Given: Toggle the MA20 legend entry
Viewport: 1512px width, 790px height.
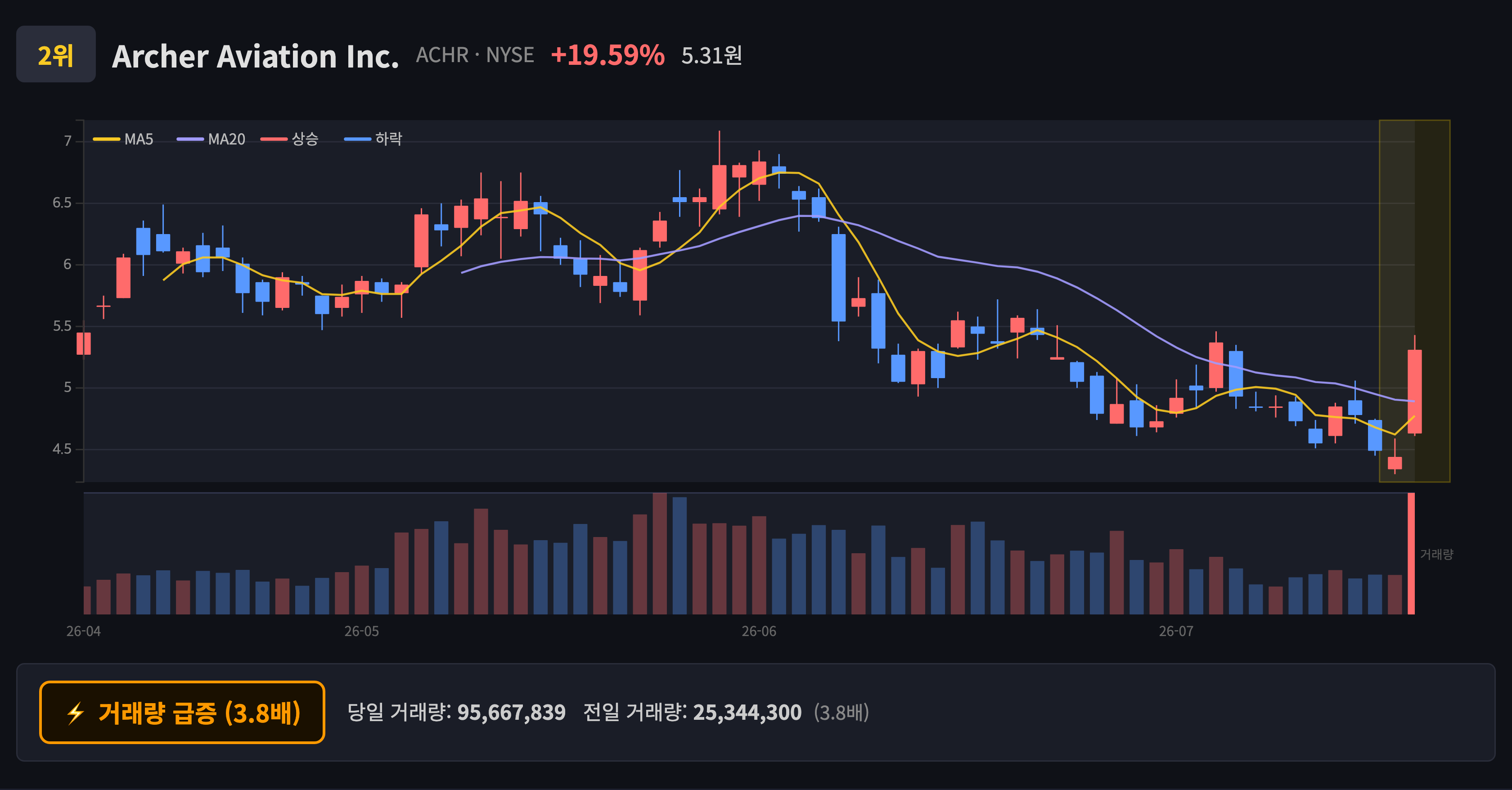Looking at the screenshot, I should coord(211,139).
